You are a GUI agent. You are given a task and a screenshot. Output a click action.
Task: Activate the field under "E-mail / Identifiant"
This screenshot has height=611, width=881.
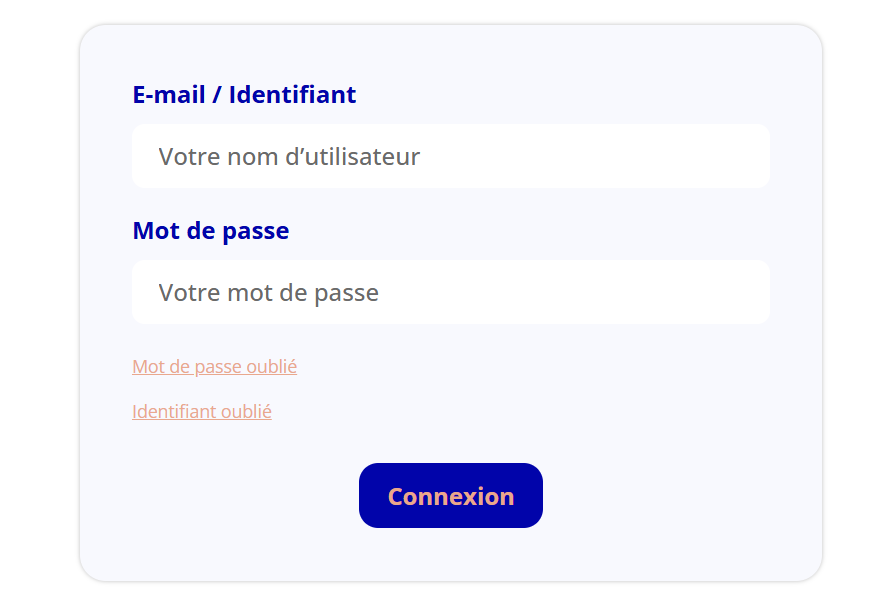coord(450,156)
